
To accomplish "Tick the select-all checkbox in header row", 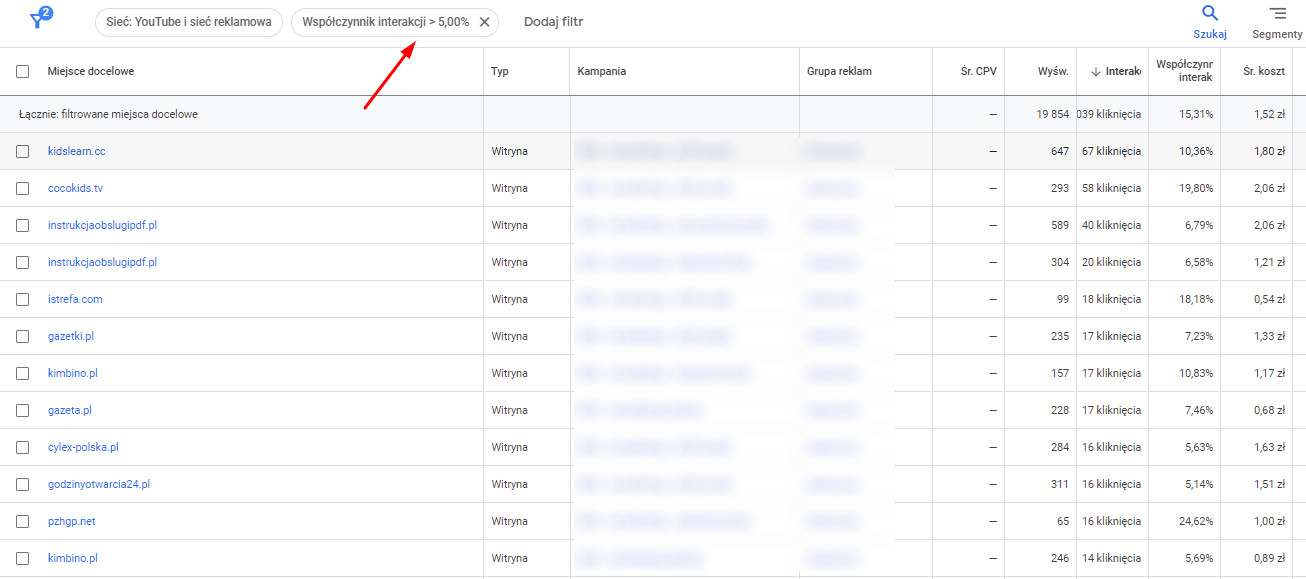I will point(23,72).
